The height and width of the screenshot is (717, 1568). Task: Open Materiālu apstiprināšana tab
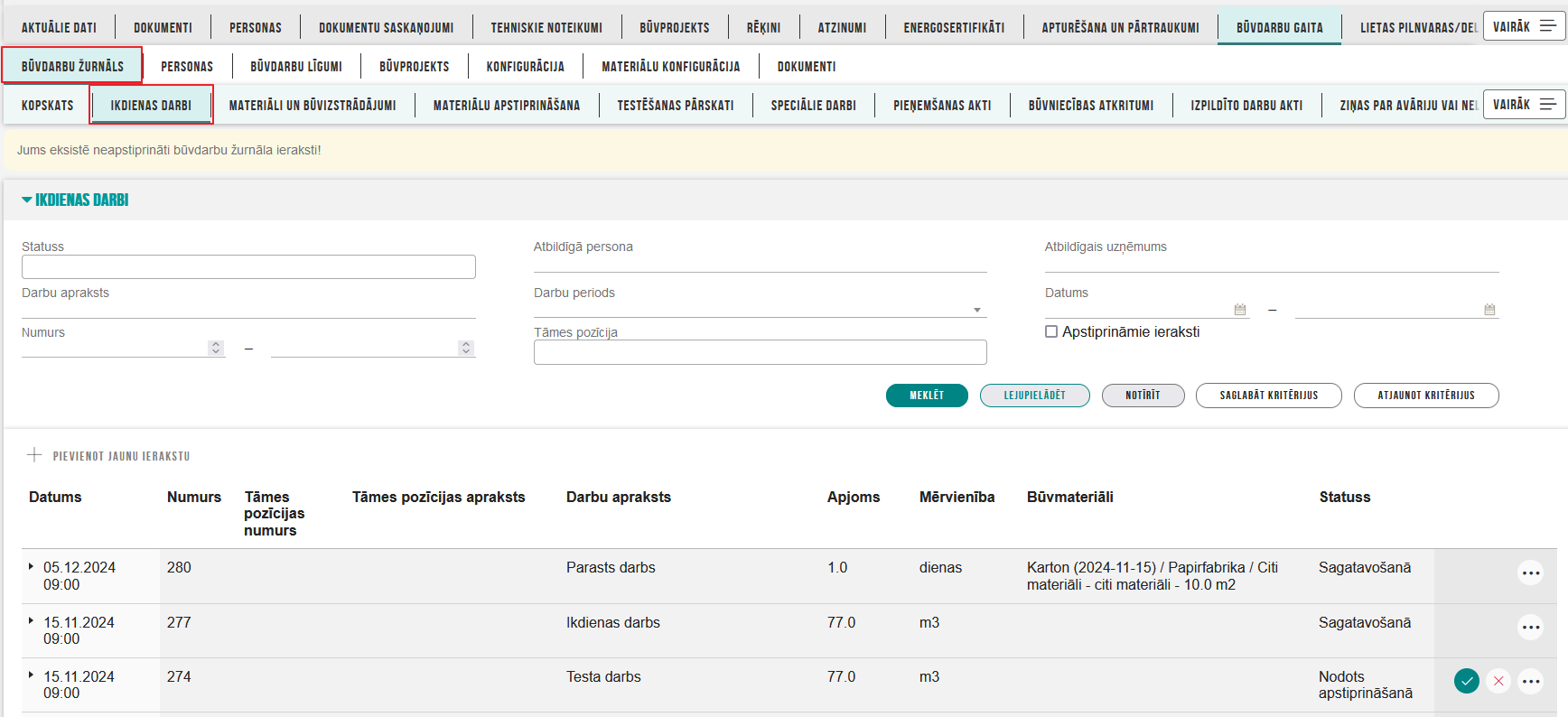tap(507, 106)
